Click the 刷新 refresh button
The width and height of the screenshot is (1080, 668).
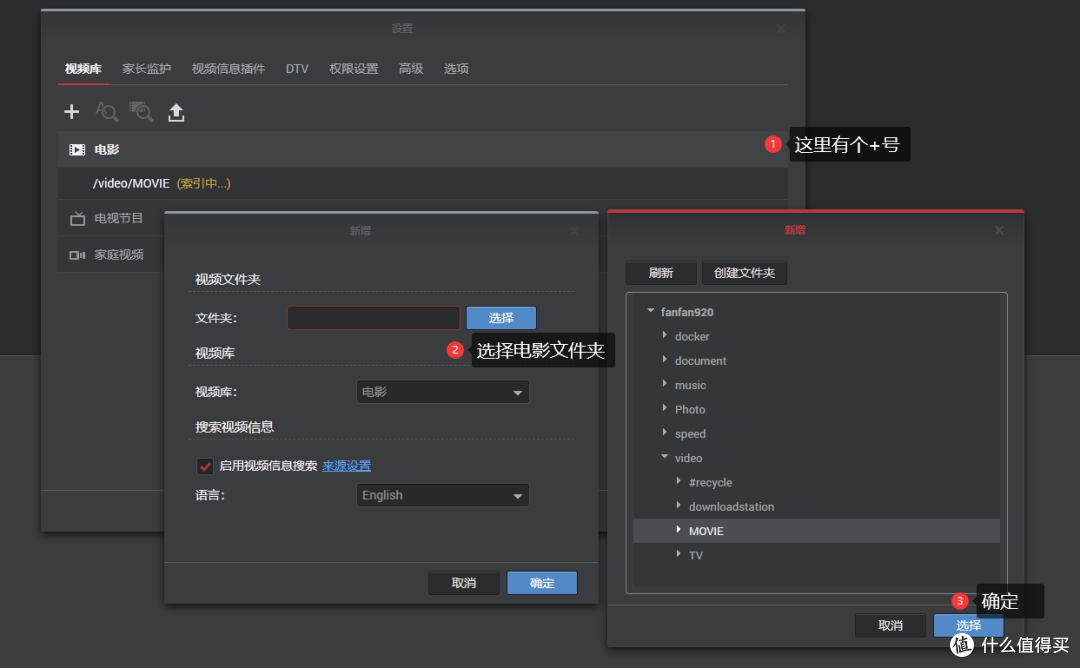click(x=661, y=273)
